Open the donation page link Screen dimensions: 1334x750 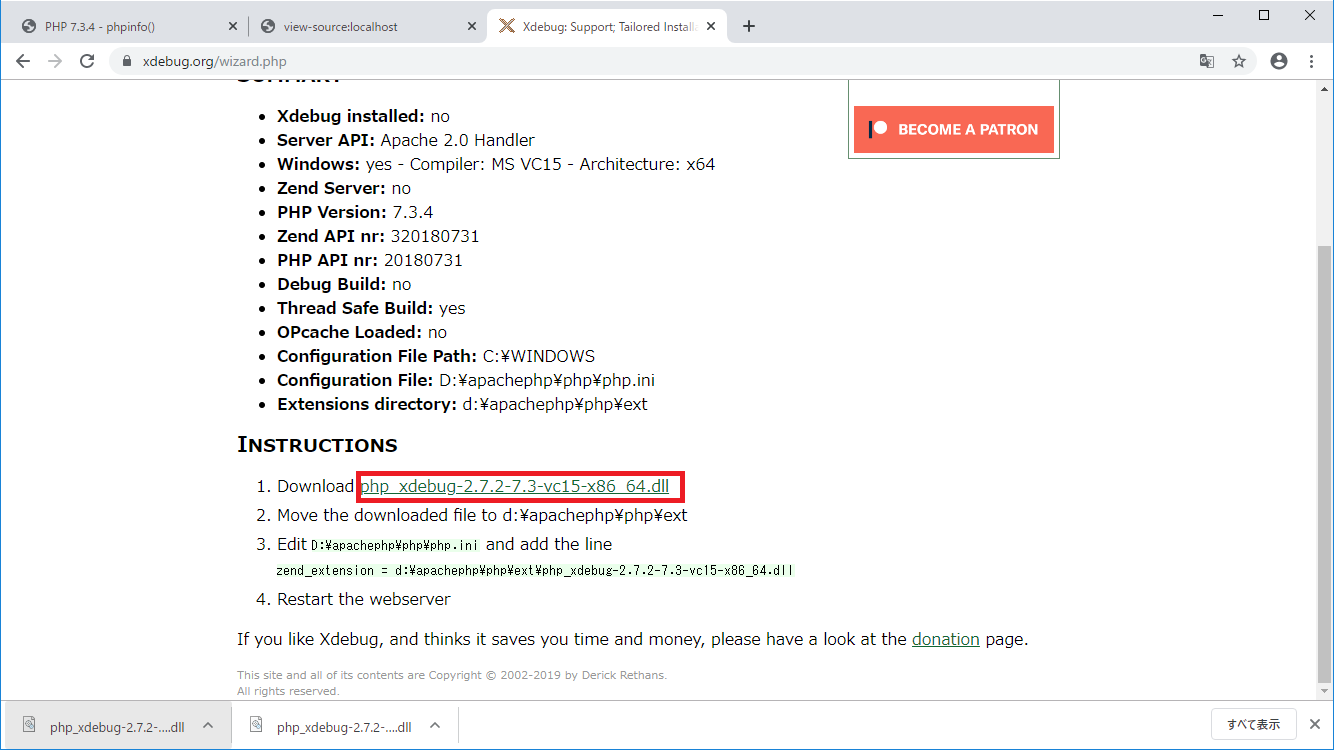coord(946,639)
